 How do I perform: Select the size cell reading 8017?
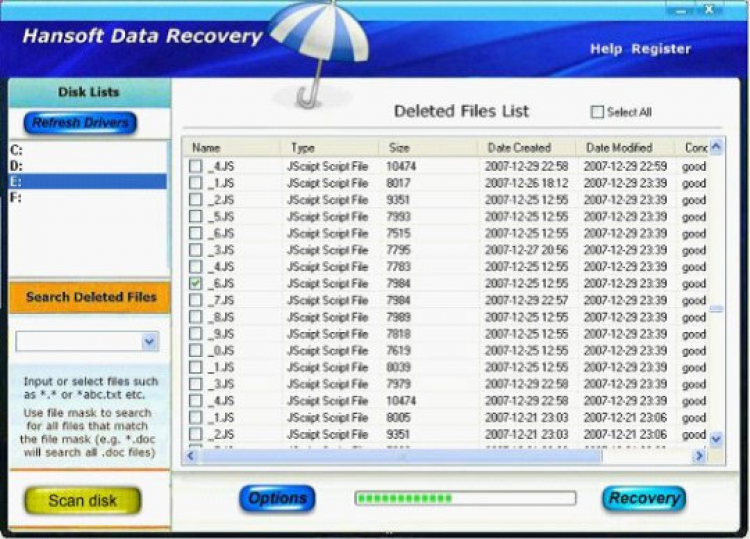pos(398,183)
